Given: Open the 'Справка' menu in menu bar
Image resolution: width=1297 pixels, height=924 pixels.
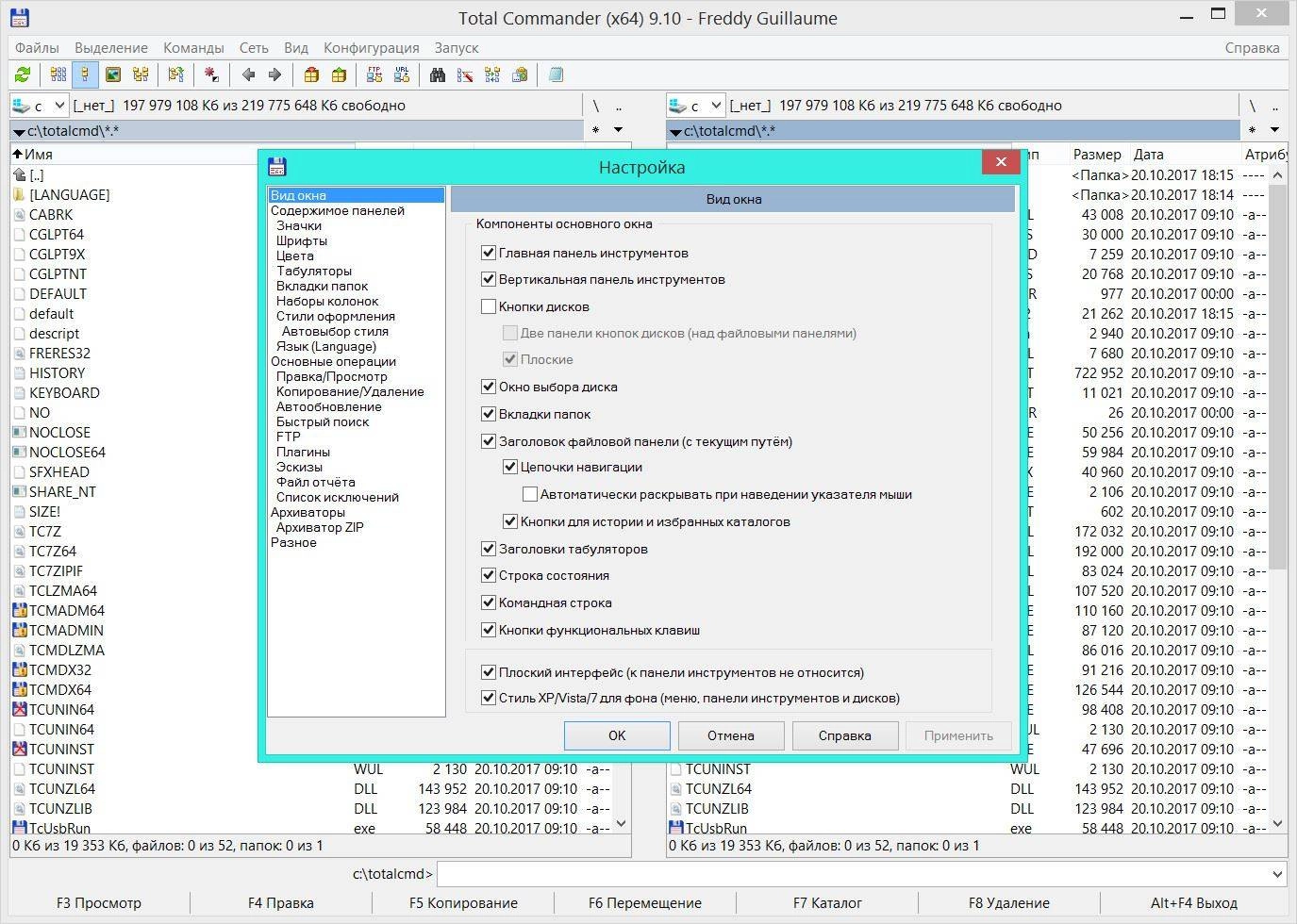Looking at the screenshot, I should (x=1252, y=47).
